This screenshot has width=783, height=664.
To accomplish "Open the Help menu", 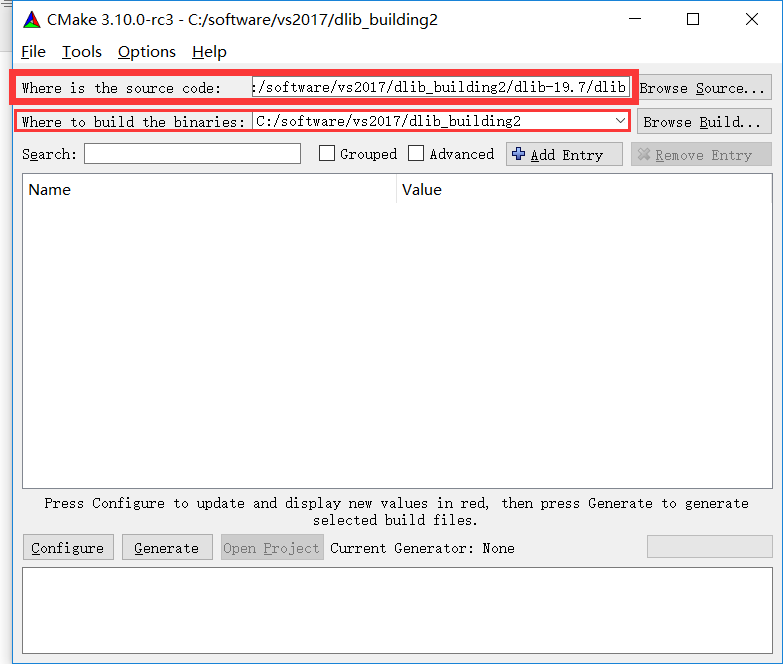I will 209,52.
